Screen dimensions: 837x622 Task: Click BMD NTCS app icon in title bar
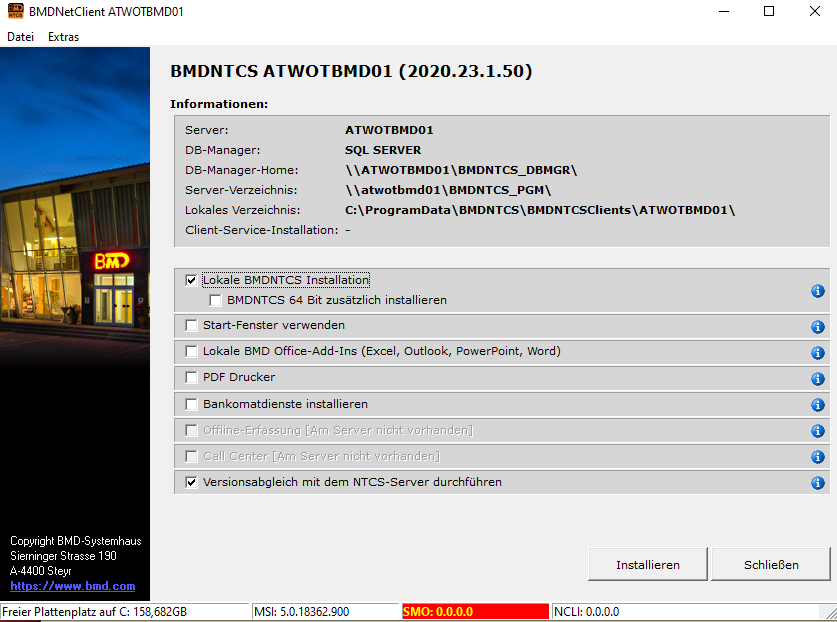(15, 11)
